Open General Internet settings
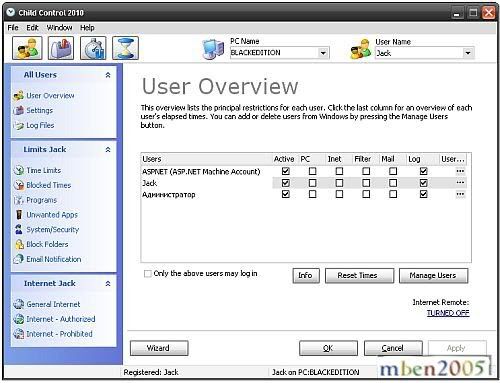The image size is (500, 383). point(47,304)
